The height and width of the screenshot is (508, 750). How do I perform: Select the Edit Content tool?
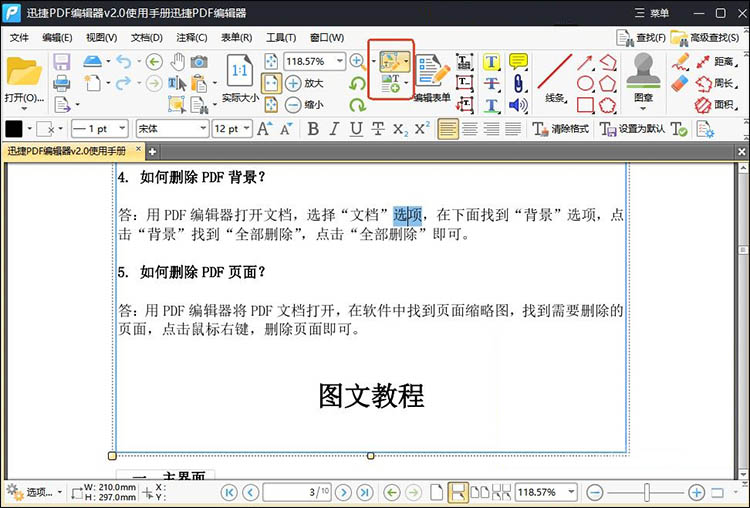tap(392, 62)
